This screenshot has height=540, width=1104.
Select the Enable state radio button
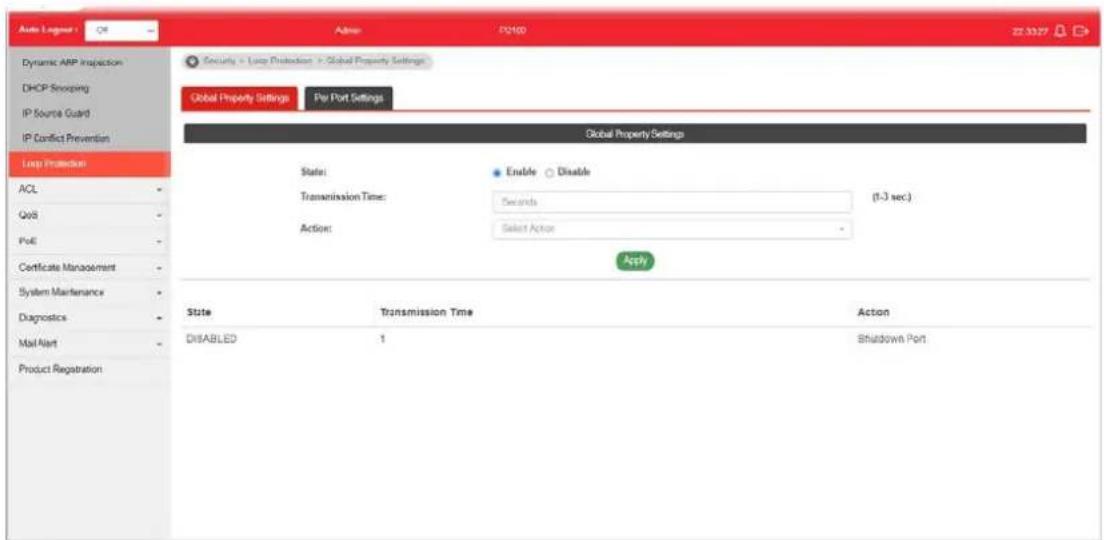point(496,172)
